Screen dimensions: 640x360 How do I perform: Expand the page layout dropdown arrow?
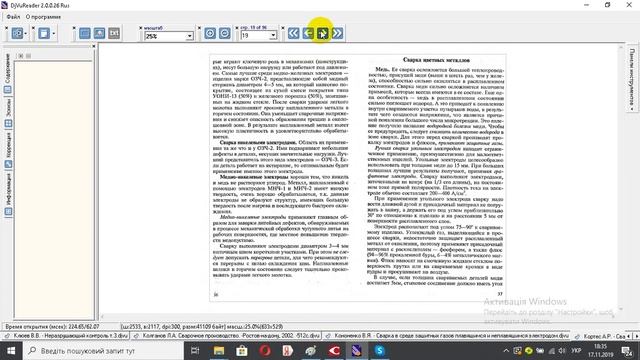53,33
